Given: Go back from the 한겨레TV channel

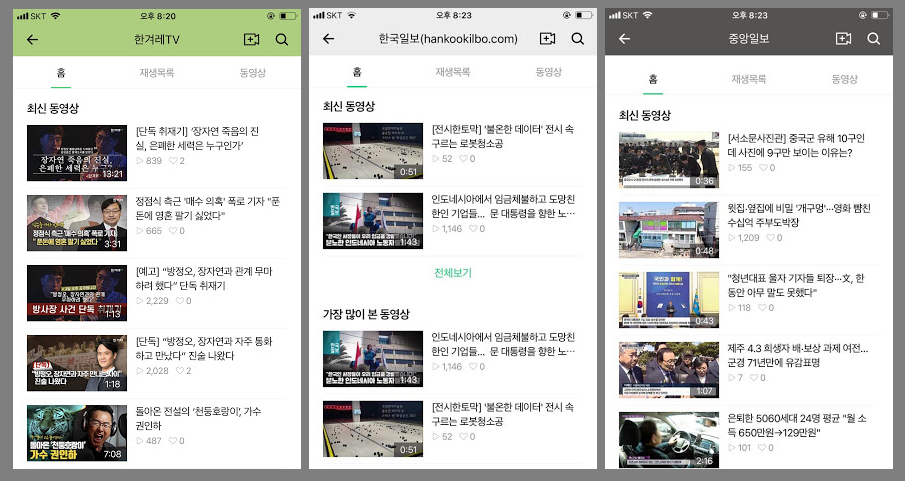Looking at the screenshot, I should [x=32, y=39].
